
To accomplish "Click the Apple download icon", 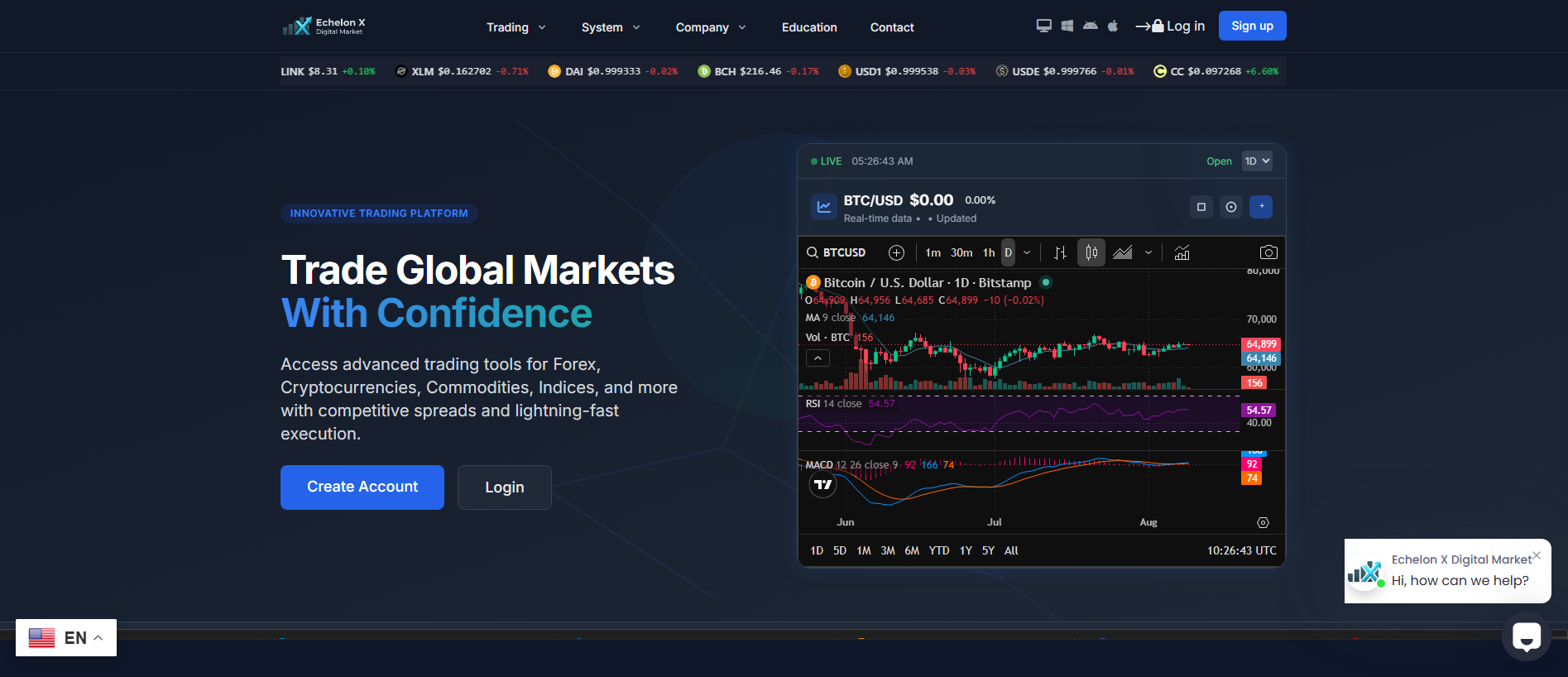I will (x=1113, y=26).
